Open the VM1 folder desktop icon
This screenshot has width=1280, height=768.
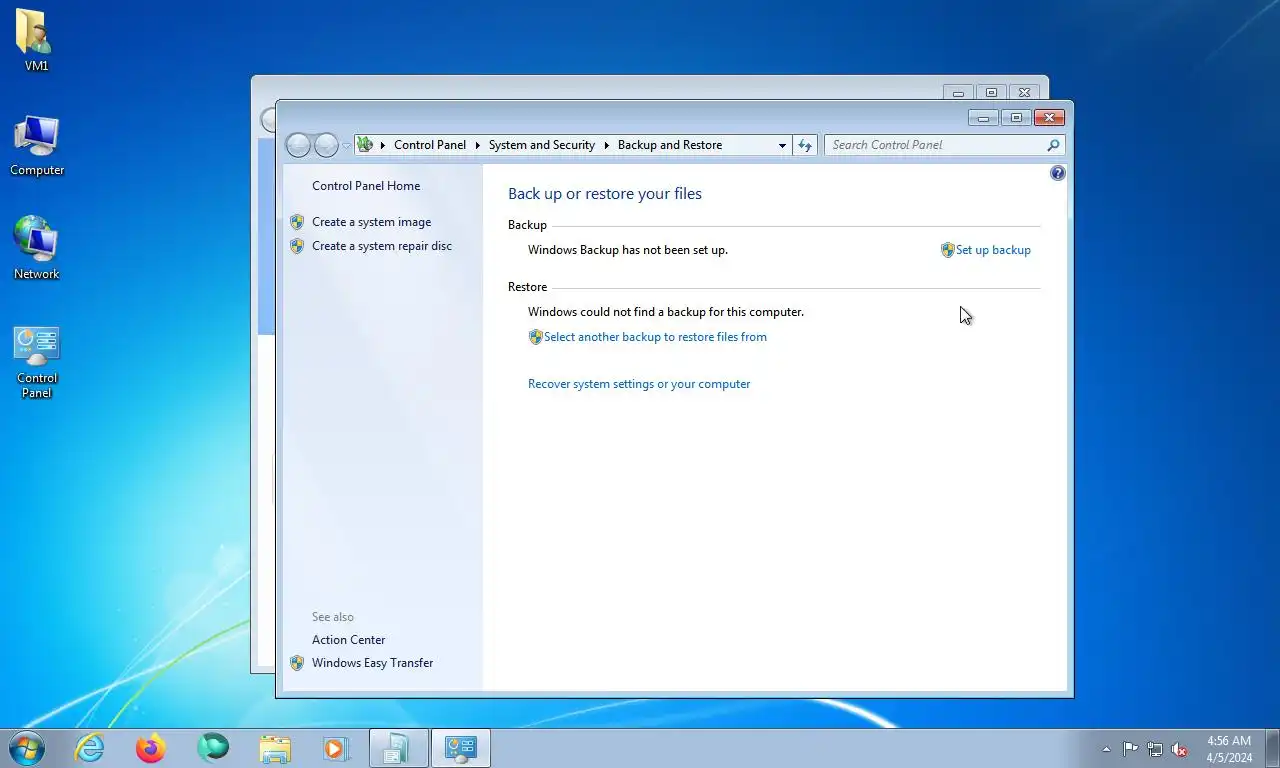[x=36, y=40]
